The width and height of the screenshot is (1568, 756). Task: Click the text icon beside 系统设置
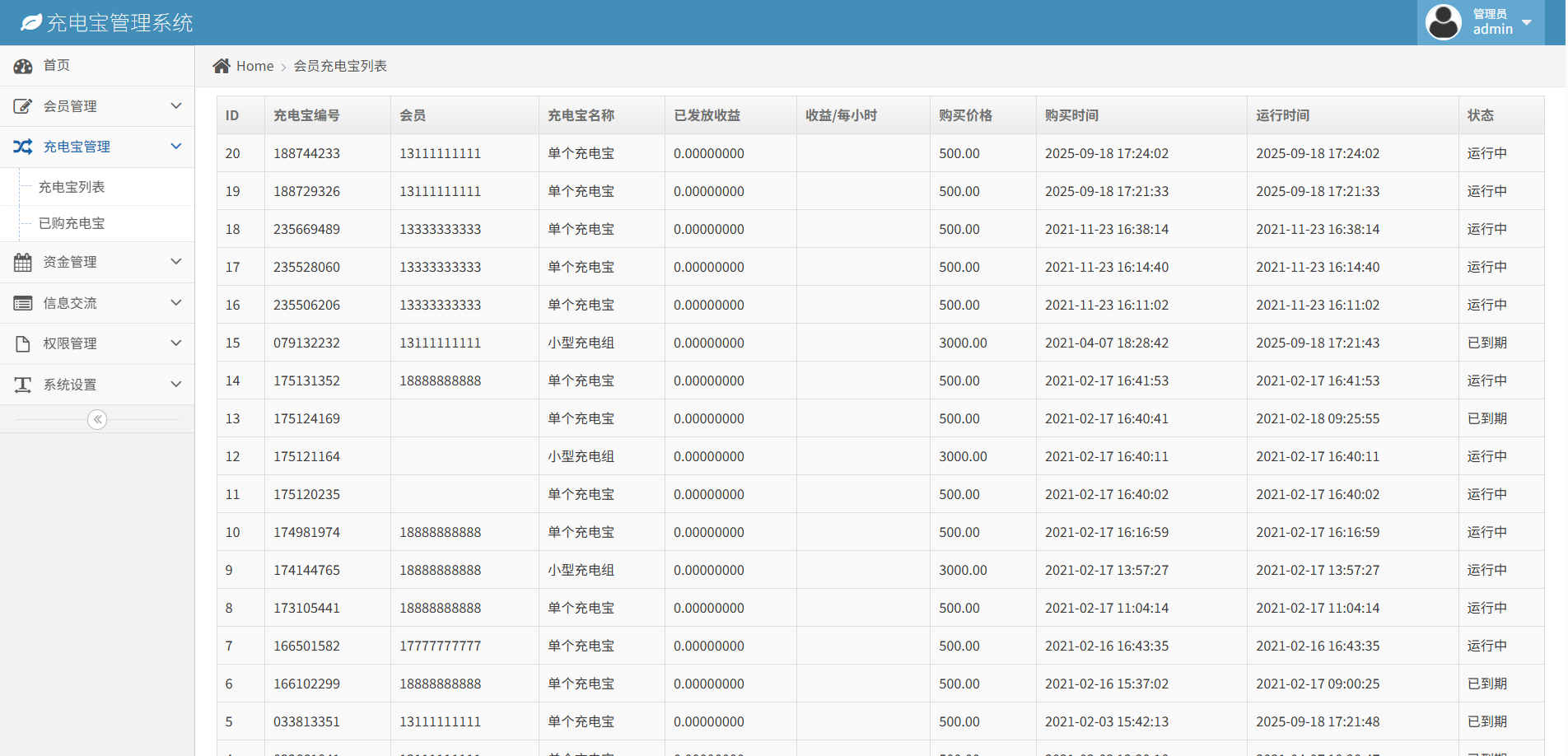click(23, 385)
